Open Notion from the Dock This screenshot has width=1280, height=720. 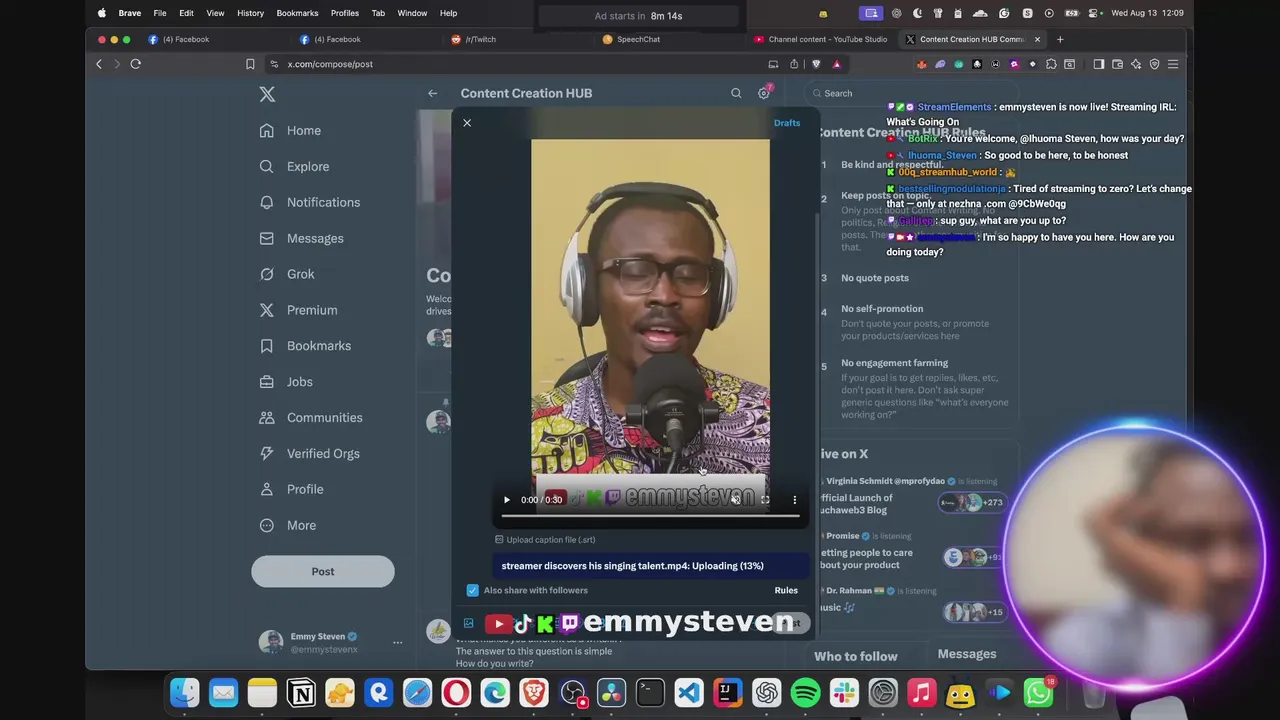pyautogui.click(x=301, y=693)
